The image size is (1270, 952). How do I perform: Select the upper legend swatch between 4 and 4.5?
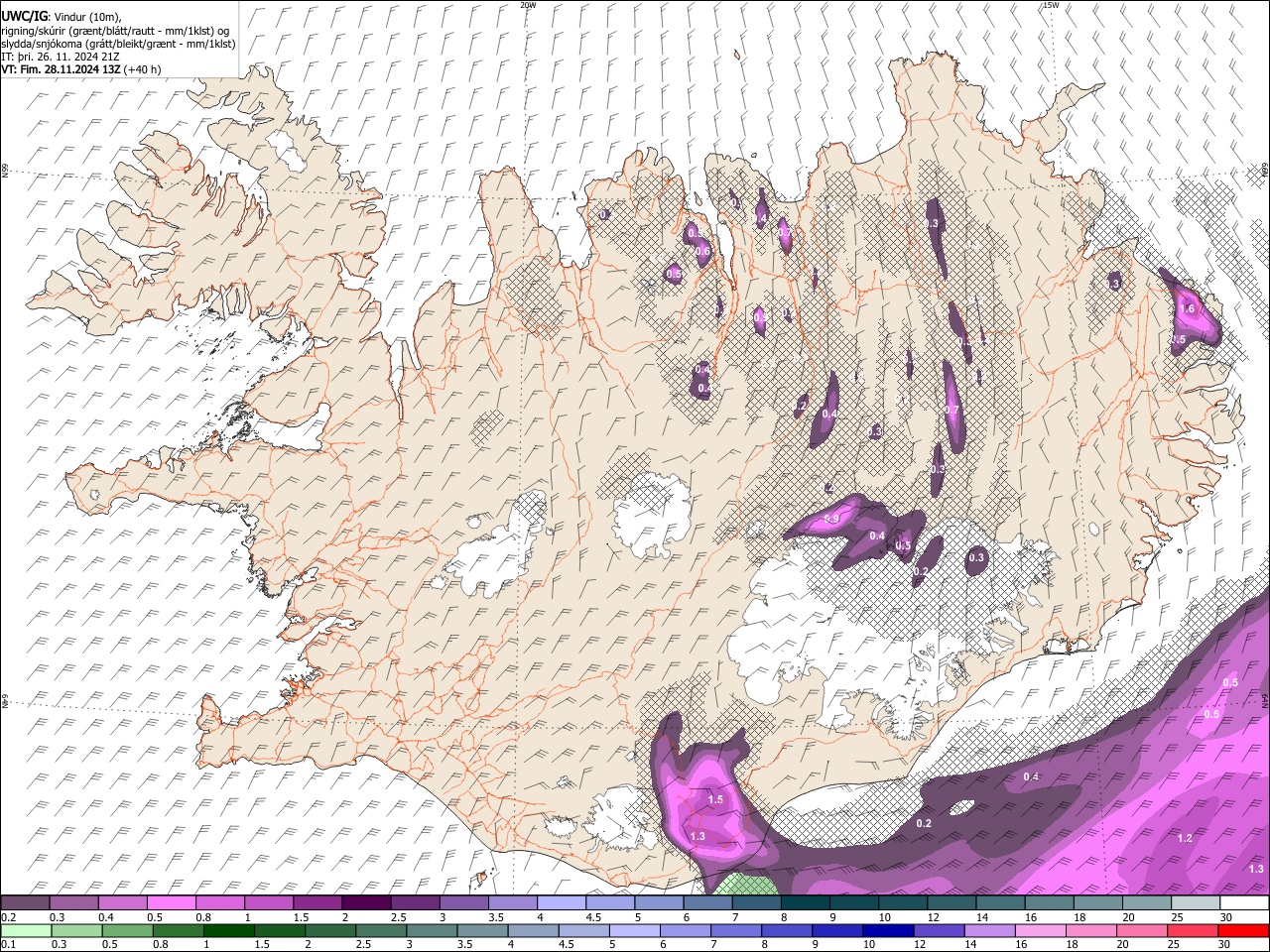561,902
